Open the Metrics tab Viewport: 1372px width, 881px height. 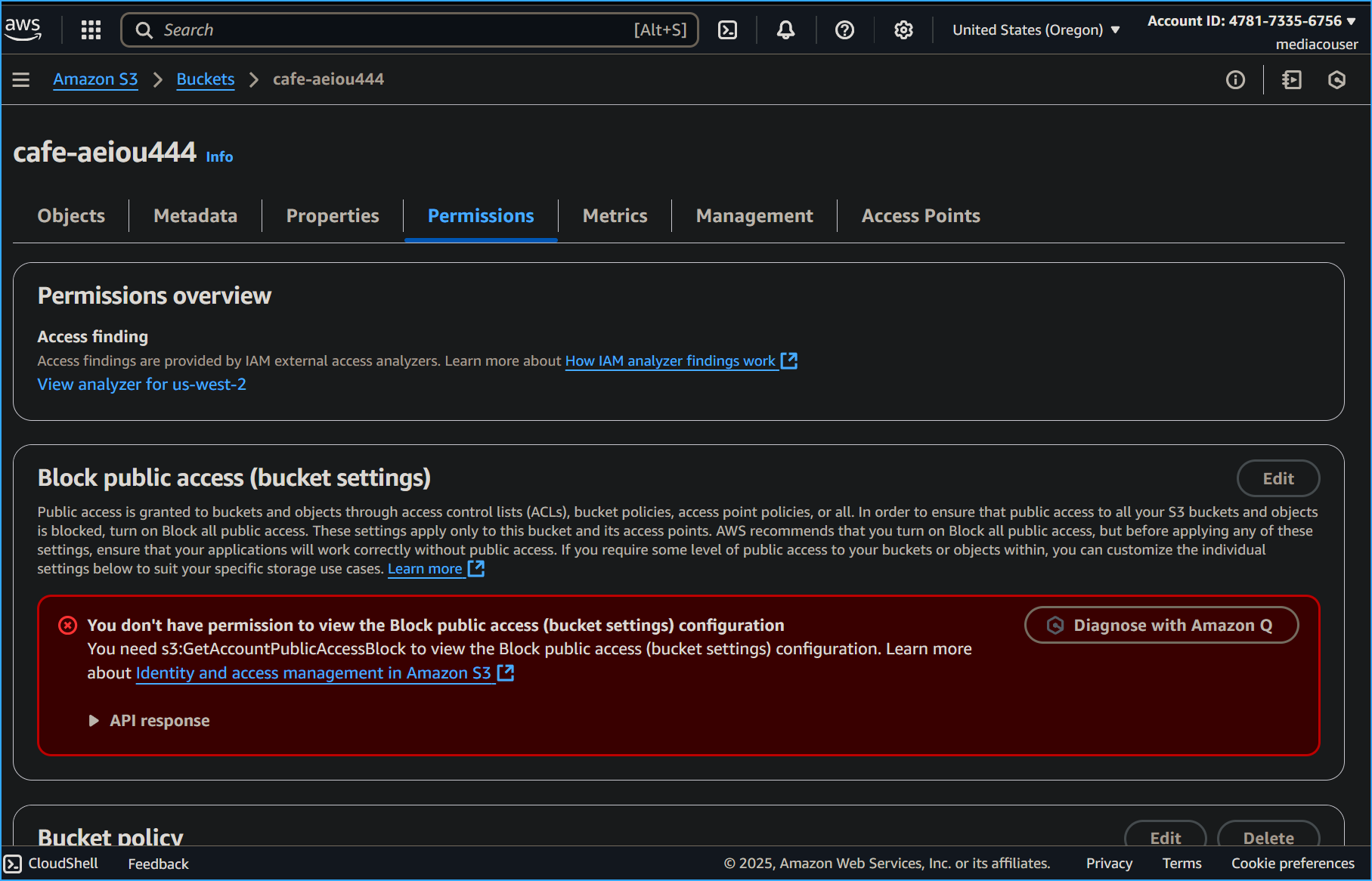615,215
